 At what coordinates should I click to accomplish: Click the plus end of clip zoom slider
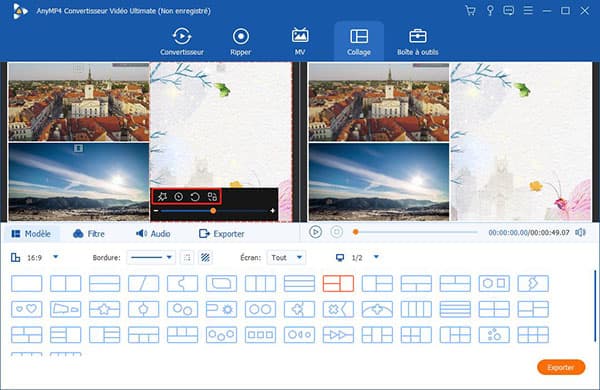pos(272,211)
